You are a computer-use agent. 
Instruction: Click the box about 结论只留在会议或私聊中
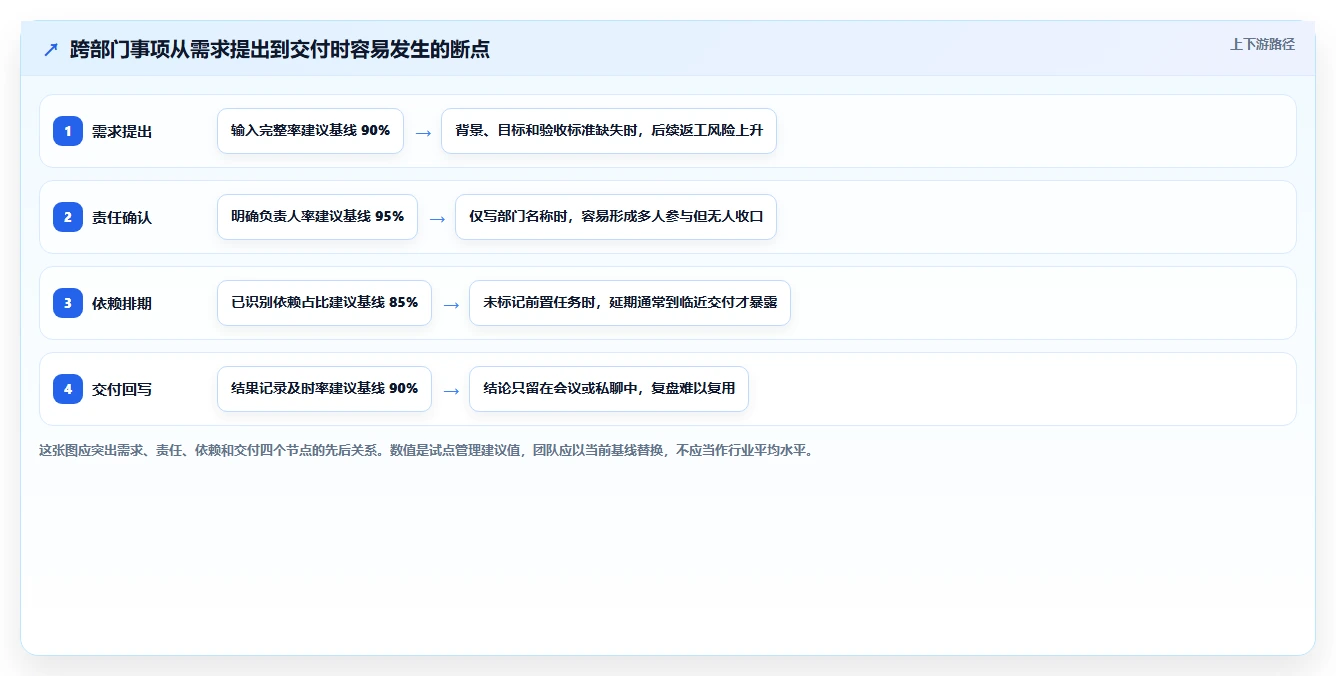pyautogui.click(x=609, y=389)
